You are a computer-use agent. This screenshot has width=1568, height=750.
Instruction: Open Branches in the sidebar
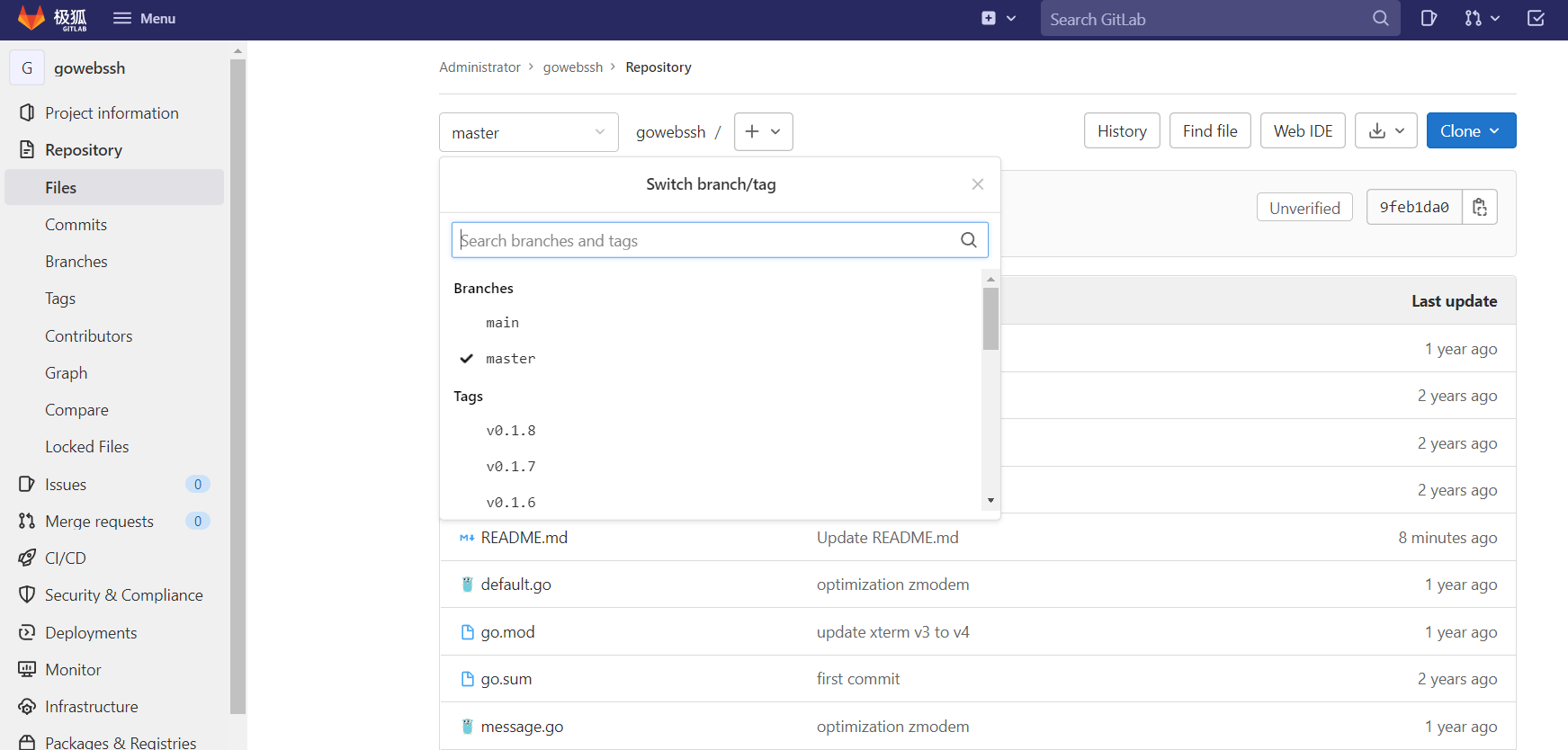click(x=76, y=261)
